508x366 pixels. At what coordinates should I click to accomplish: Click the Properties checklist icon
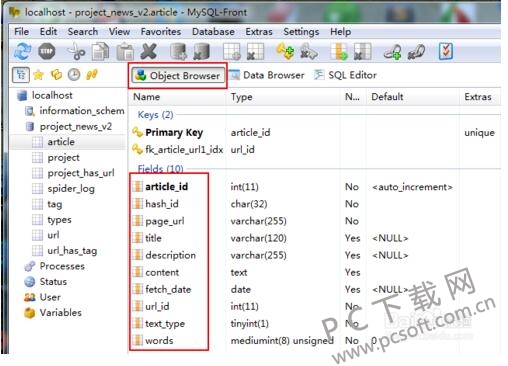(446, 52)
